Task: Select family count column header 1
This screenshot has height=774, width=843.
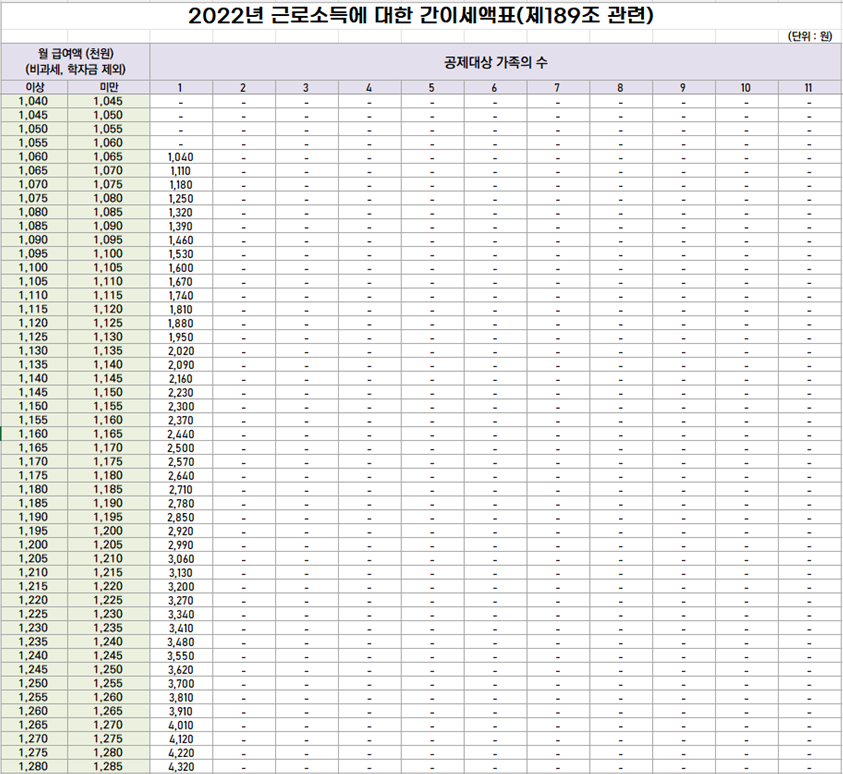Action: 181,88
